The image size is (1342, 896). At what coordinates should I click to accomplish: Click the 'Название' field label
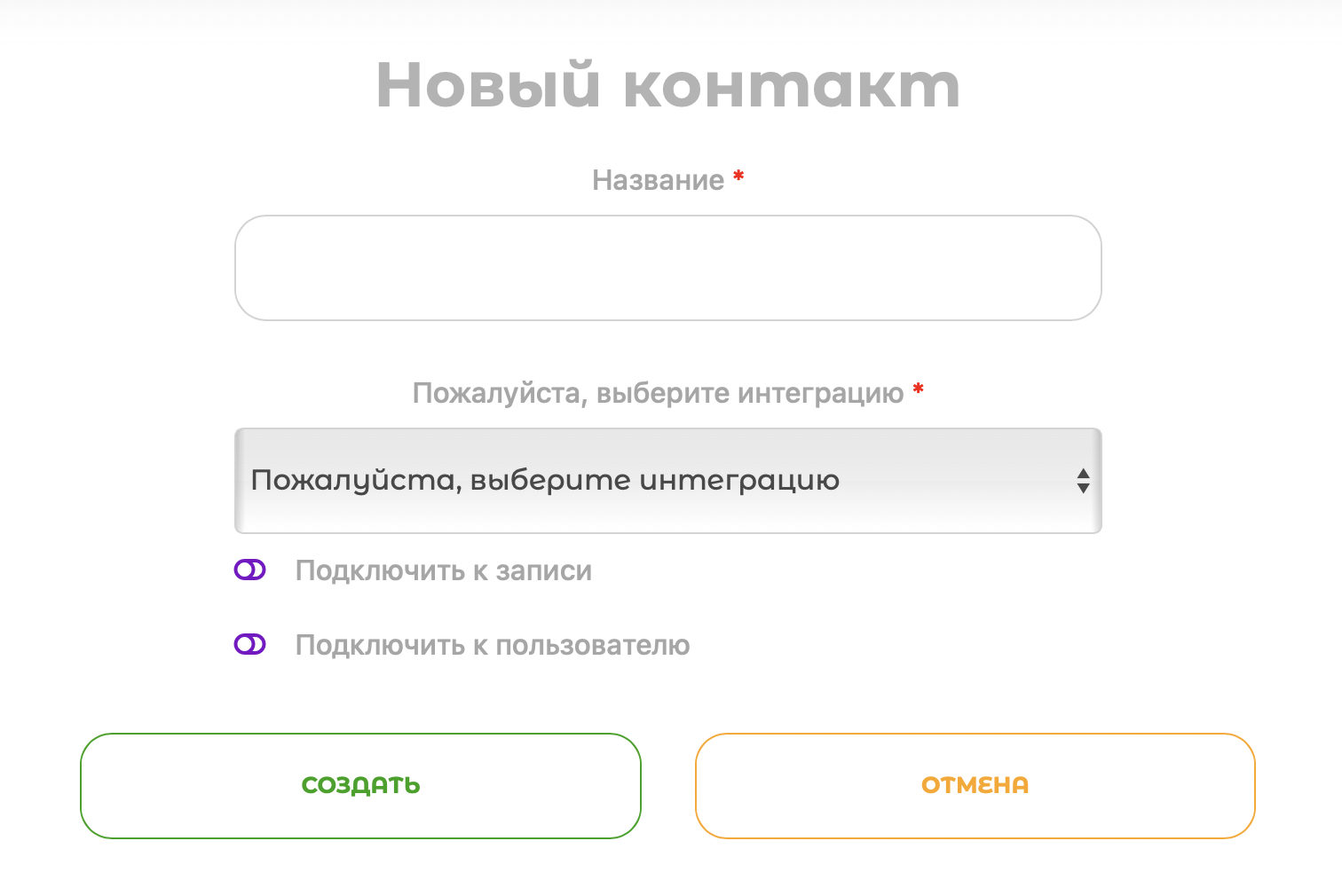coord(659,179)
